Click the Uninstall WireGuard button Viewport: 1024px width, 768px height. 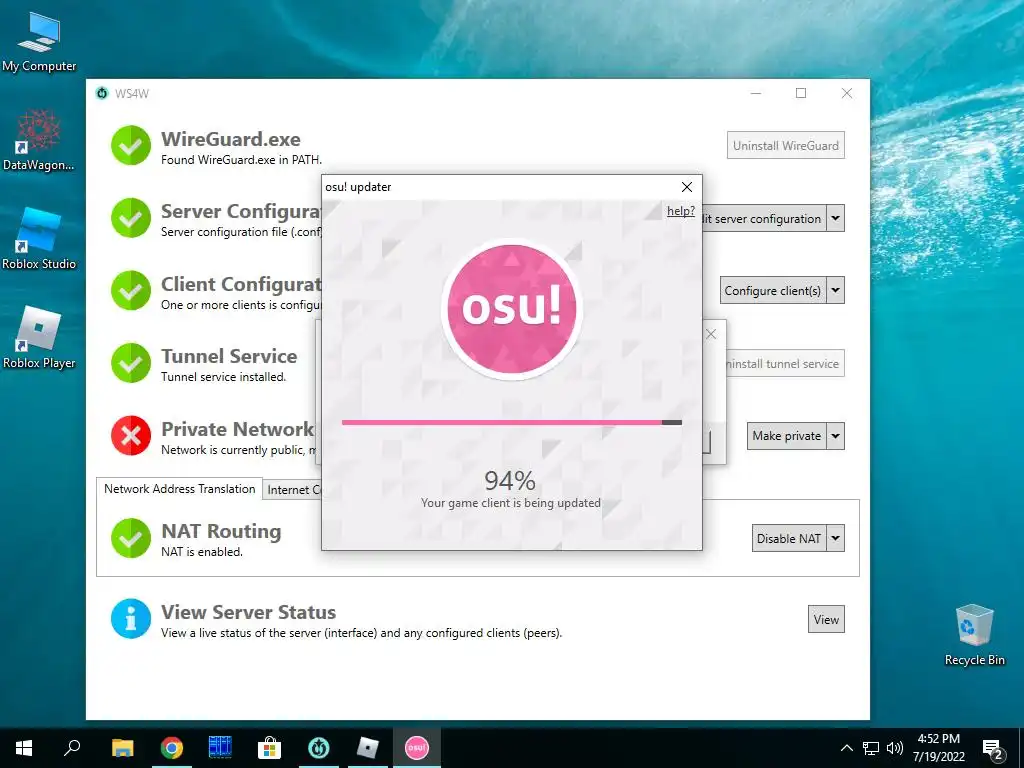(x=786, y=146)
